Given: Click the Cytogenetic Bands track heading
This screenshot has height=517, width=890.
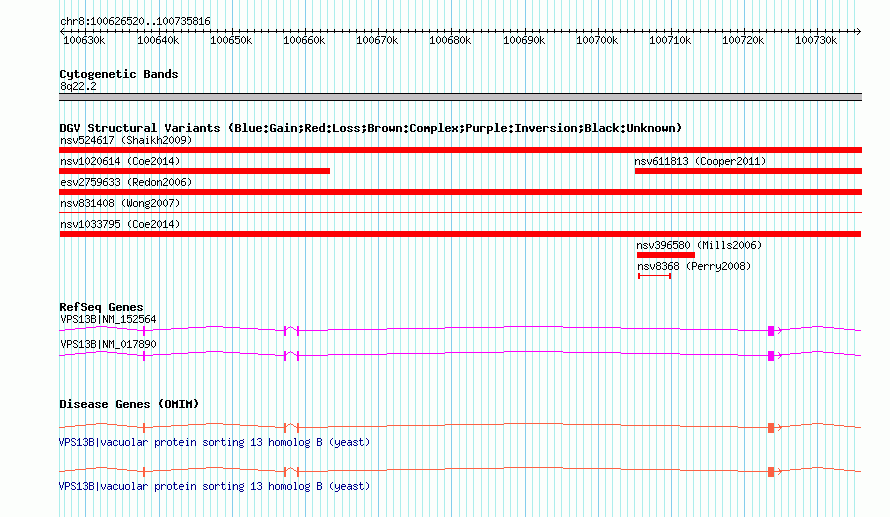Looking at the screenshot, I should pyautogui.click(x=119, y=74).
